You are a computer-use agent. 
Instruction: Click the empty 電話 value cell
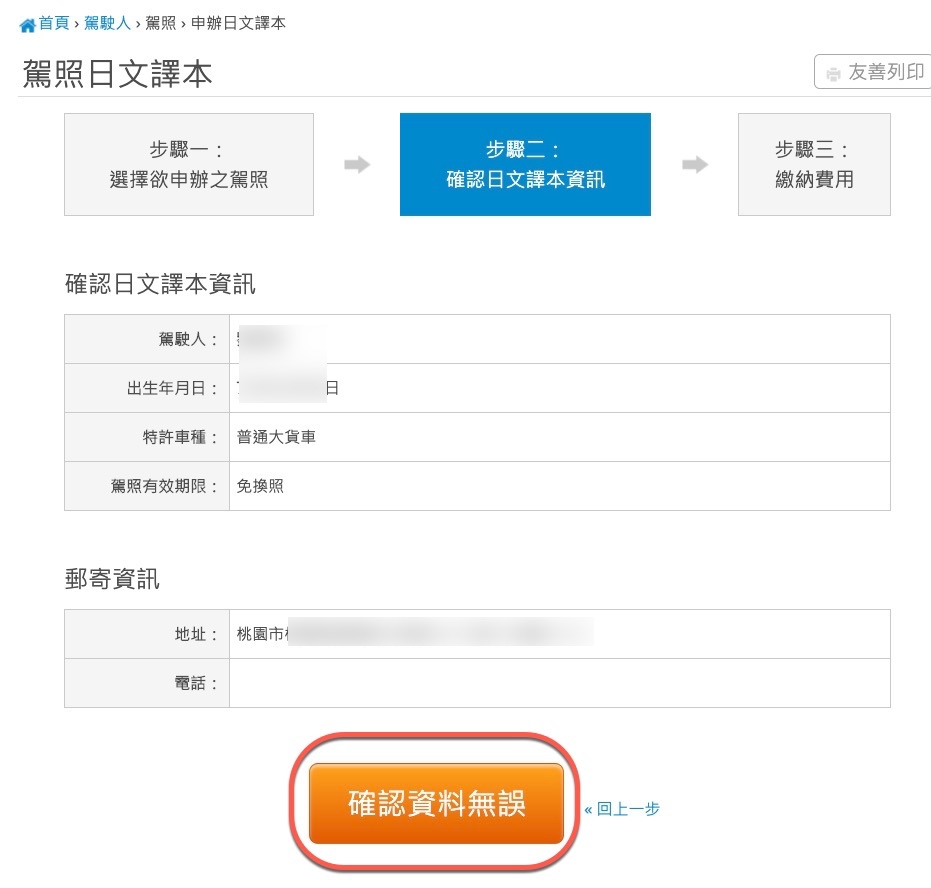pyautogui.click(x=559, y=683)
